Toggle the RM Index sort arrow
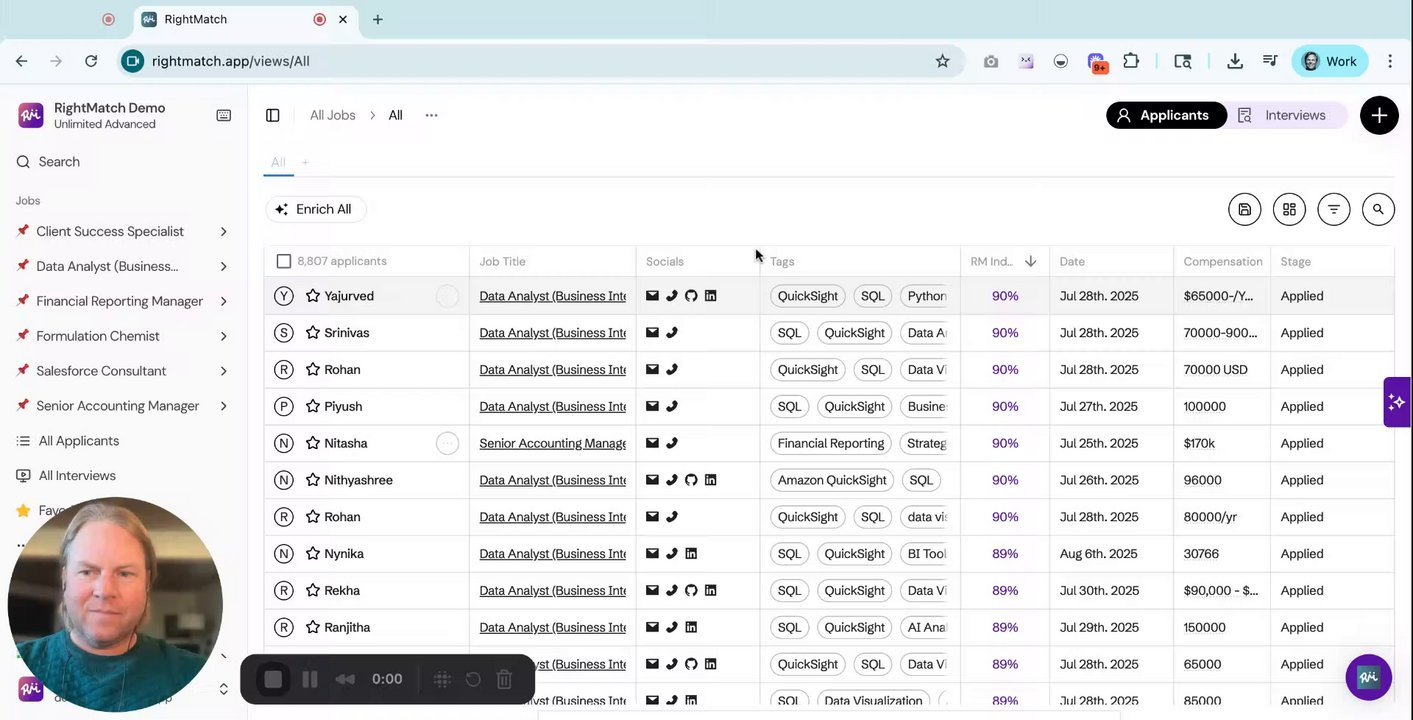Screen dimensions: 1413x720 (x=1030, y=261)
